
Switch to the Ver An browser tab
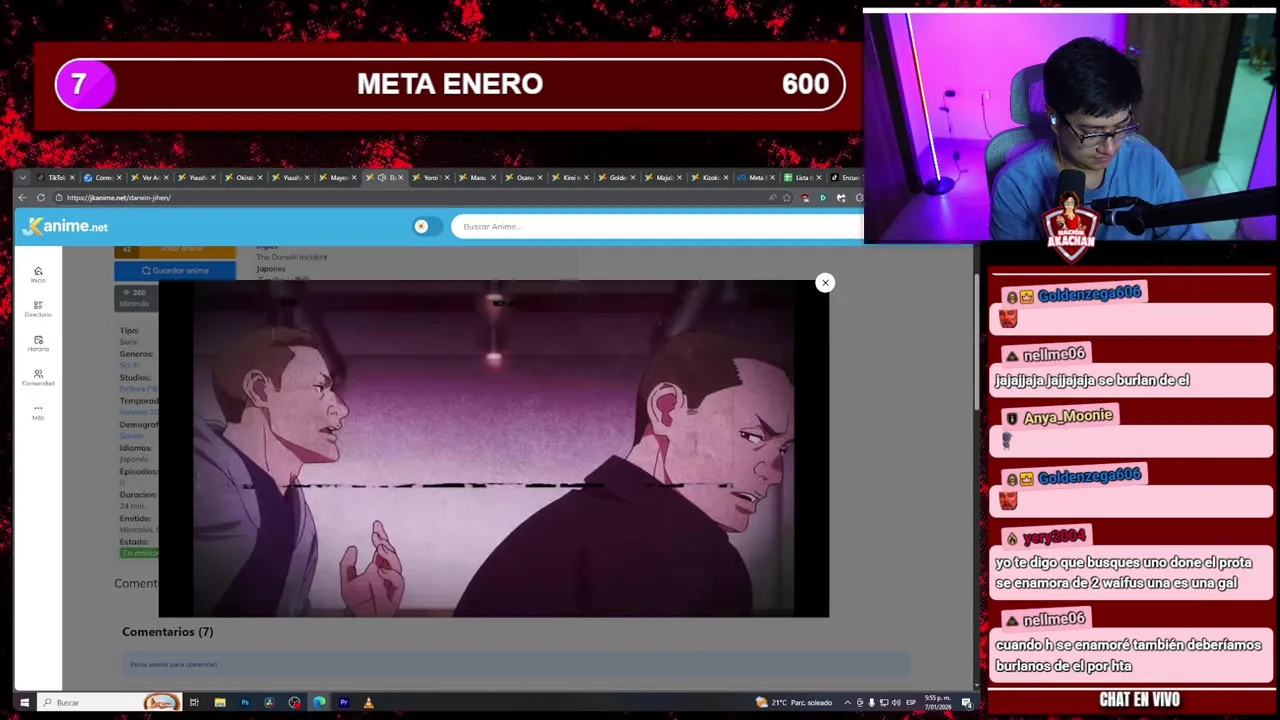150,177
